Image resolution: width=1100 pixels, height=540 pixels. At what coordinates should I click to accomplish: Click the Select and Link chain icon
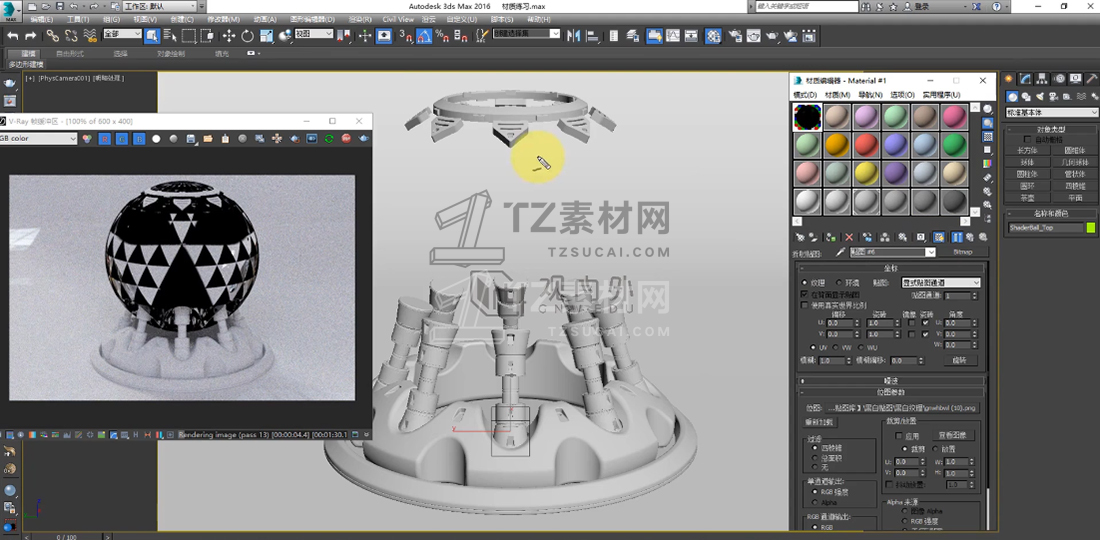click(52, 36)
